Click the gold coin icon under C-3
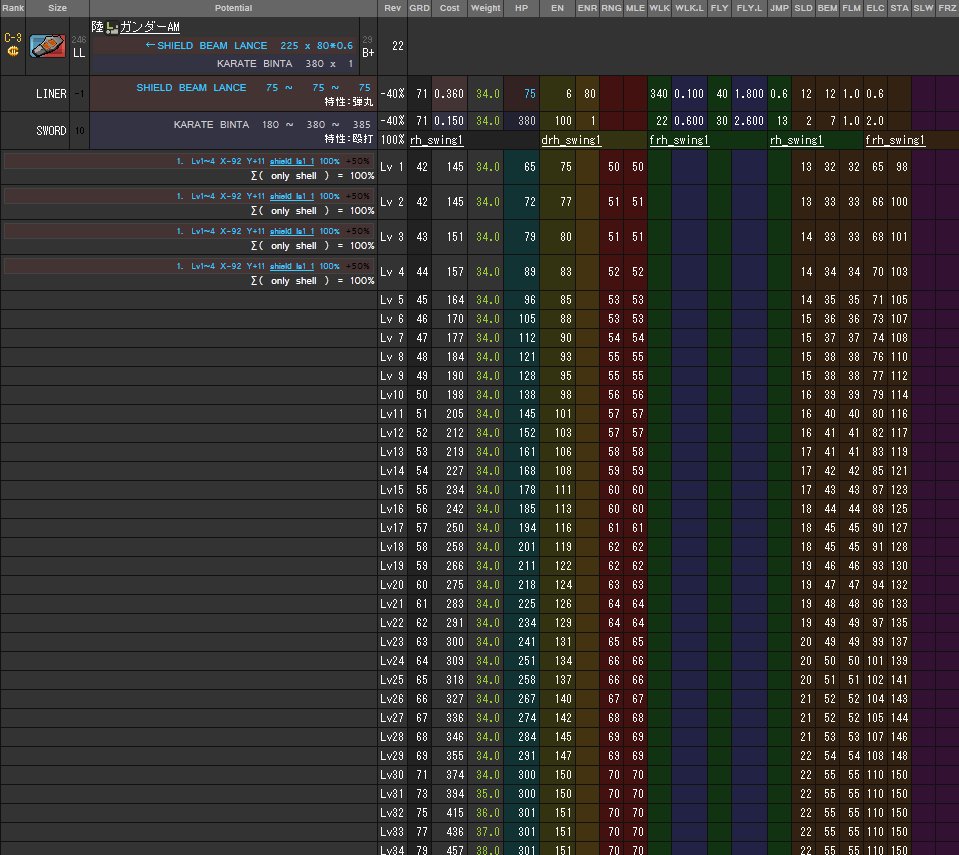This screenshot has height=855, width=959. pyautogui.click(x=13, y=51)
